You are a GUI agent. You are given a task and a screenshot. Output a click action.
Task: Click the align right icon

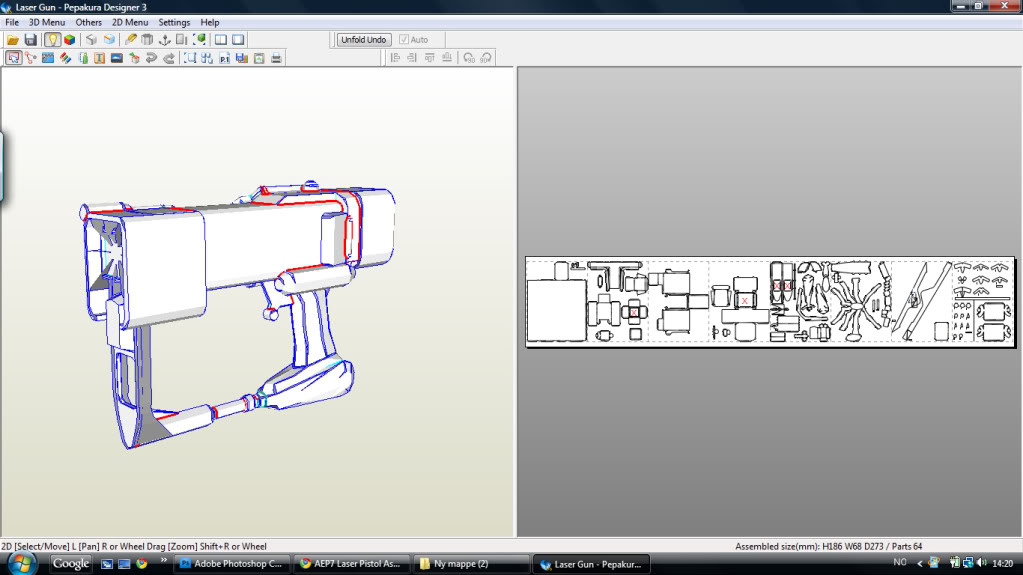412,58
